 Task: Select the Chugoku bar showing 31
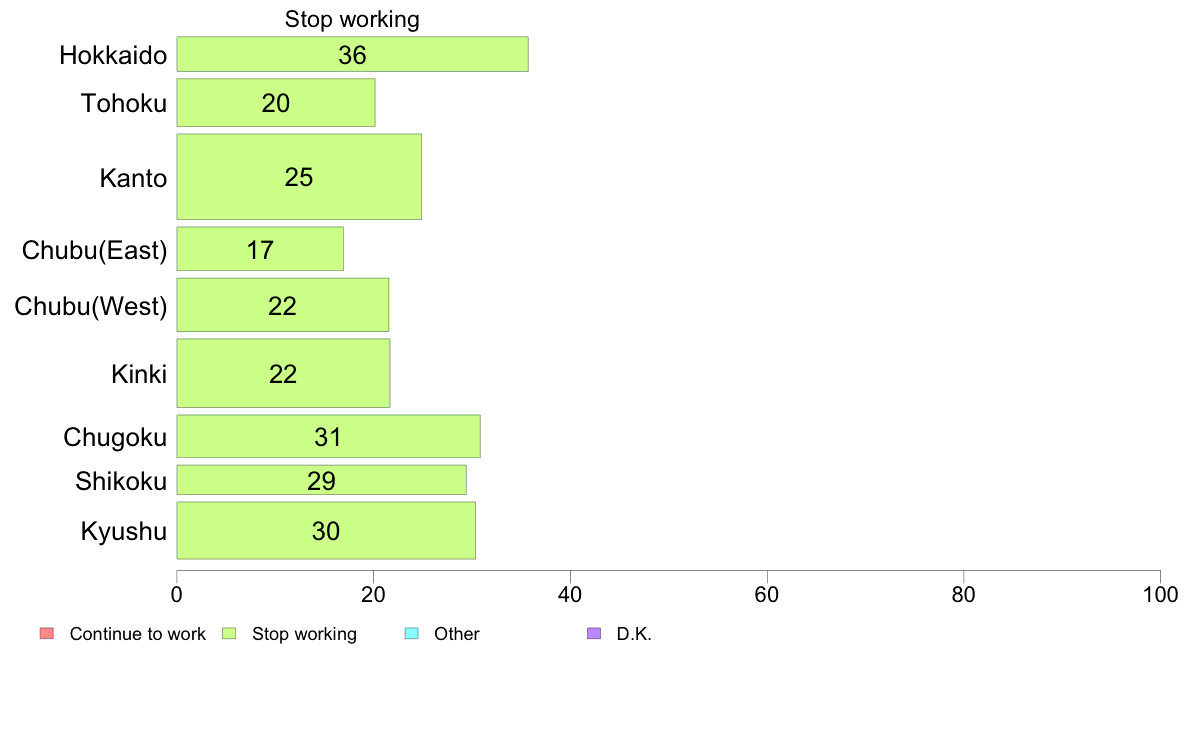point(328,436)
